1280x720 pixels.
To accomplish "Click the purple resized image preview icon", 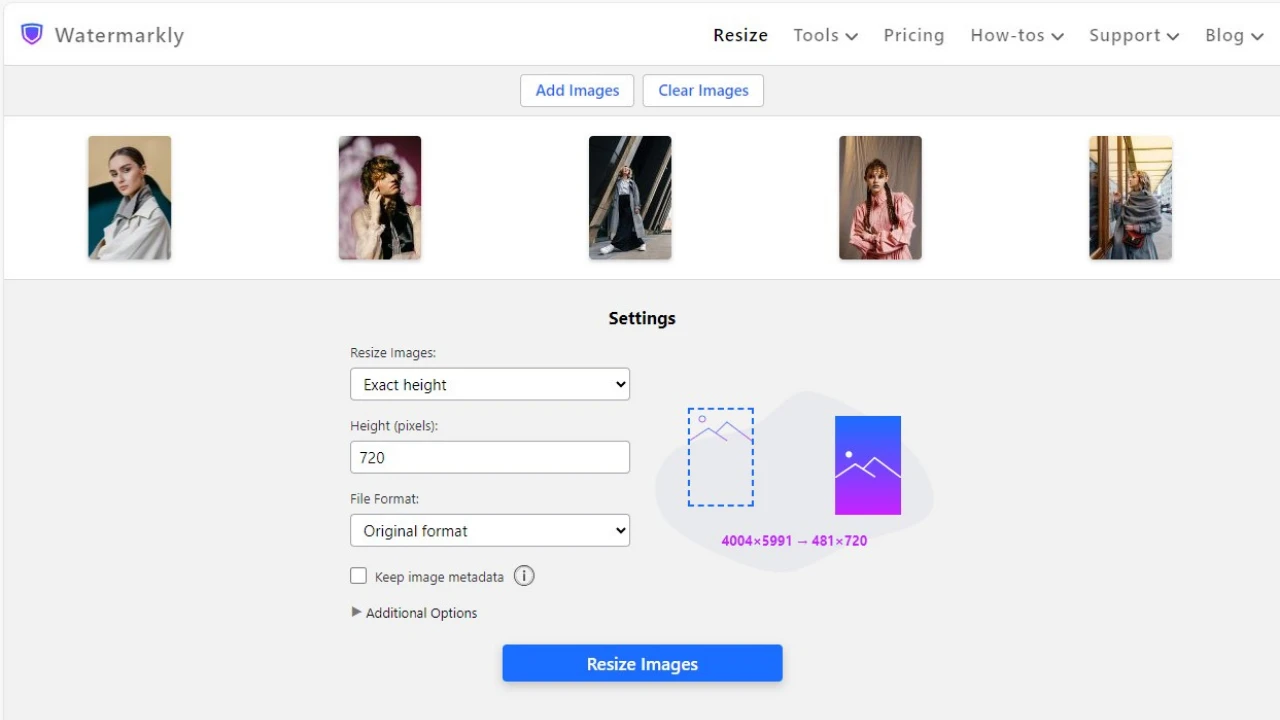I will pos(868,465).
